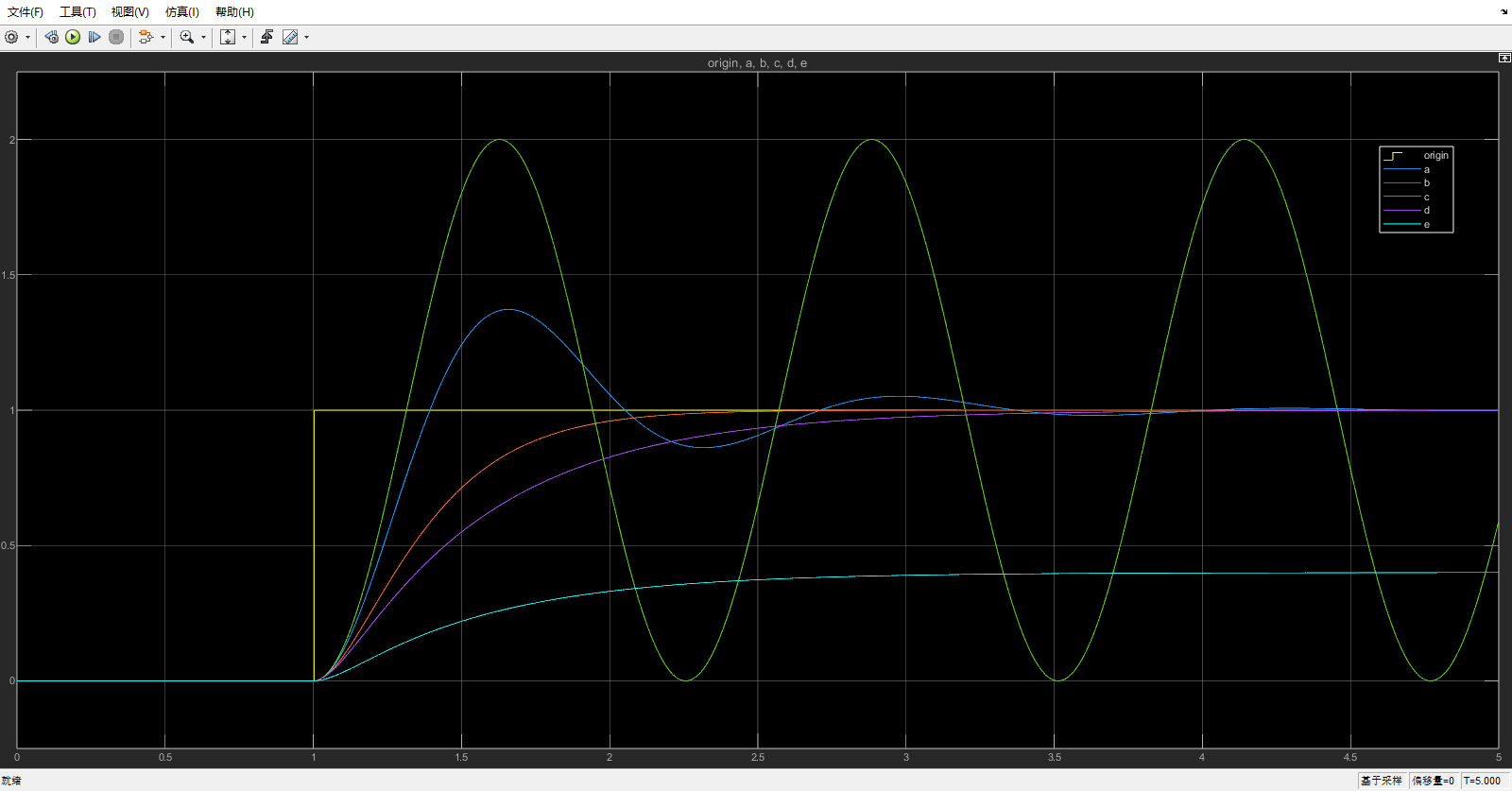Viewport: 1512px width, 791px height.
Task: Click the 1.5 tick label on the vertical axis
Action: click(9, 275)
